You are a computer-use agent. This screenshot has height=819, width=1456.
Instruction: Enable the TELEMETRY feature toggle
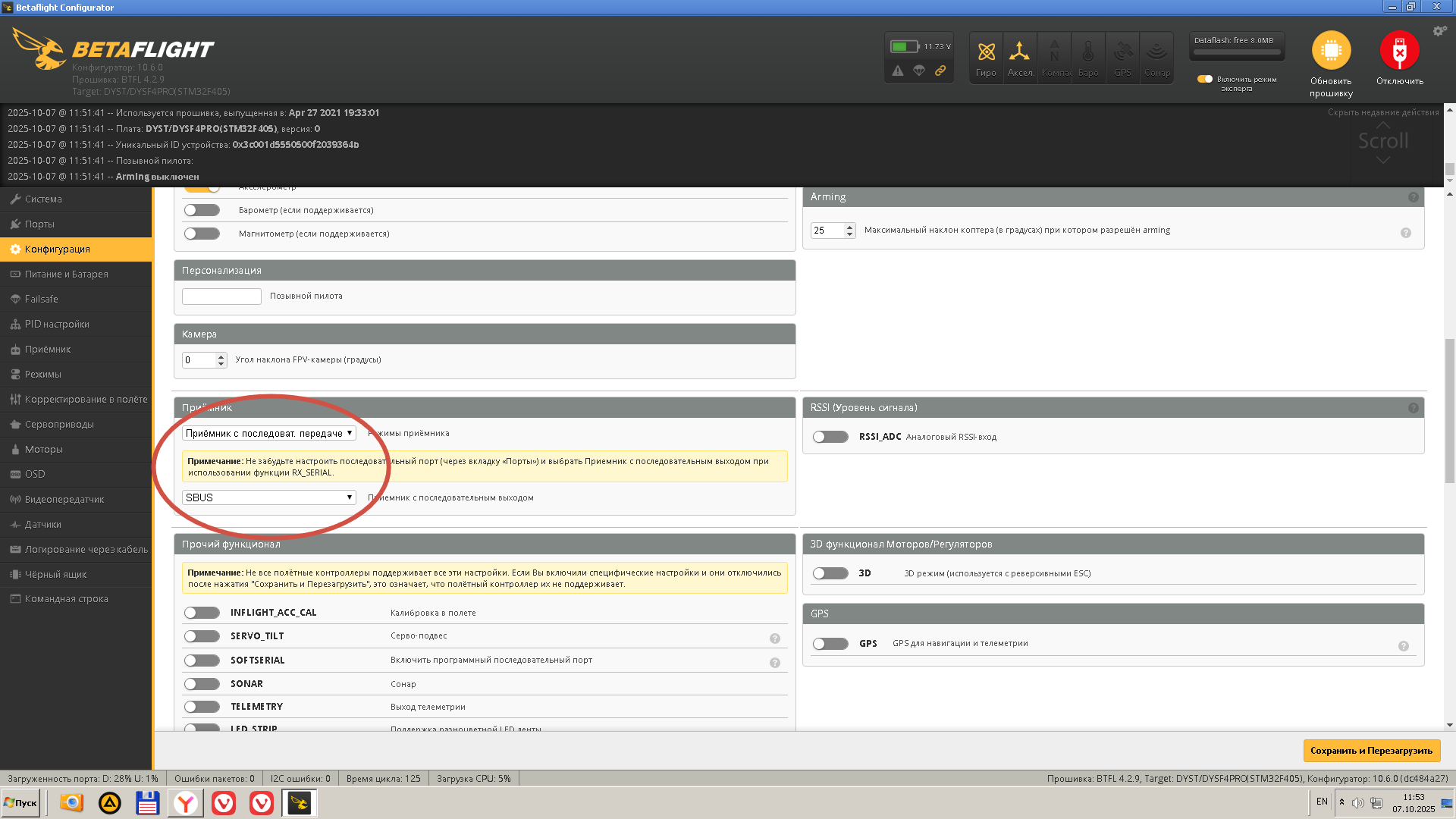[202, 707]
